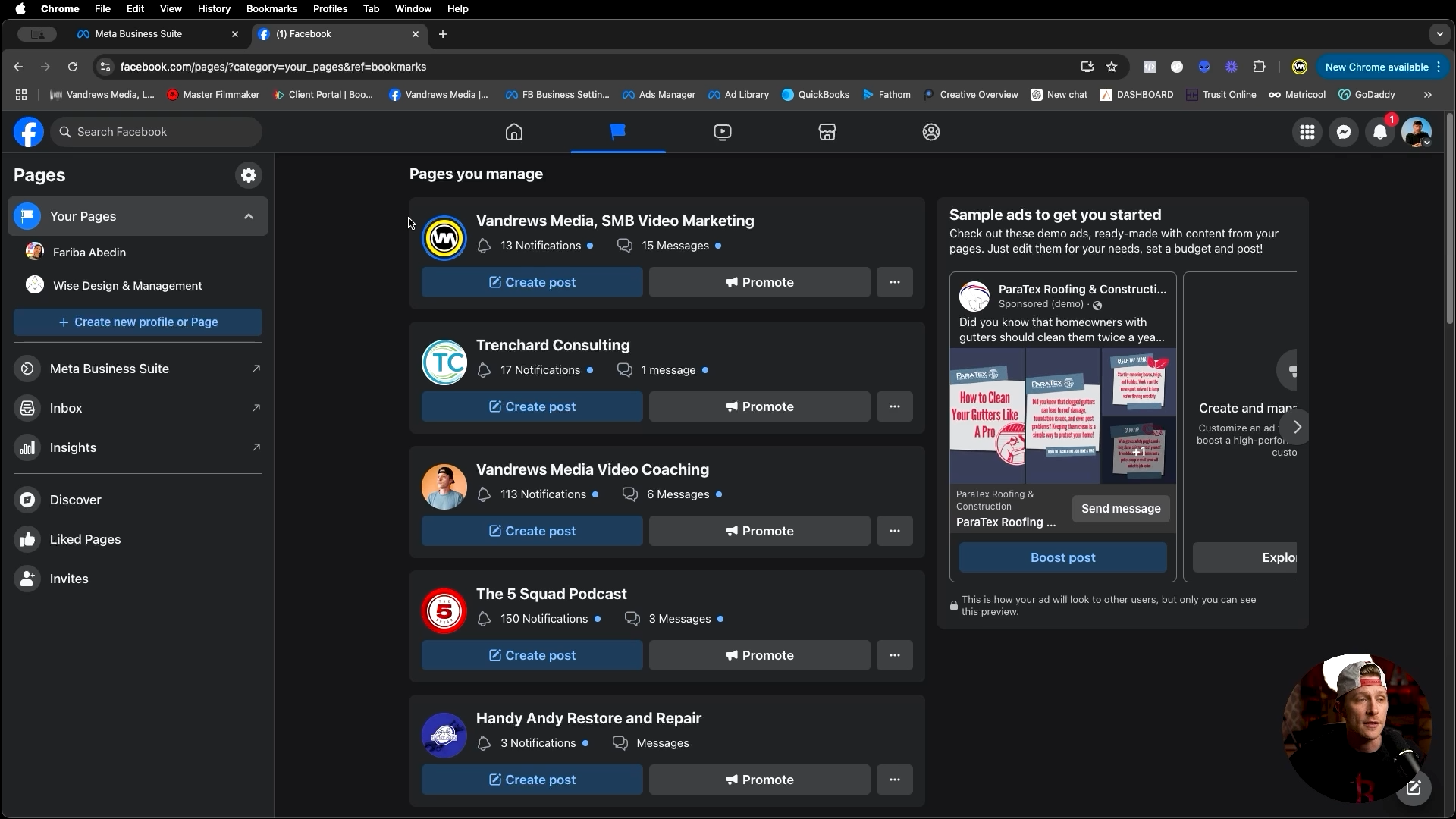Open the Groups icon in top navigation
This screenshot has width=1456, height=819.
[931, 132]
